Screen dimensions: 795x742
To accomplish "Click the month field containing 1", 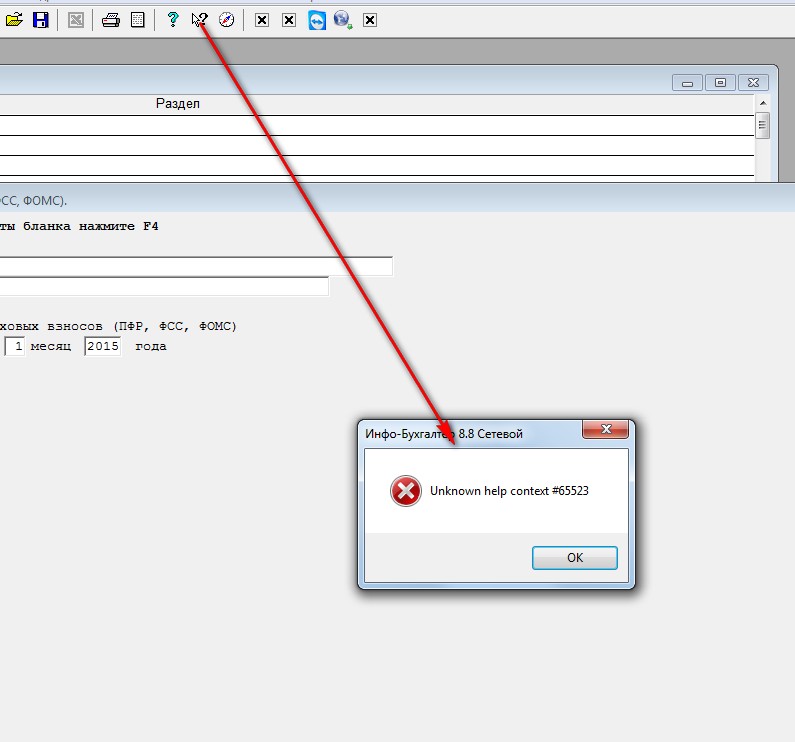I will click(x=14, y=347).
